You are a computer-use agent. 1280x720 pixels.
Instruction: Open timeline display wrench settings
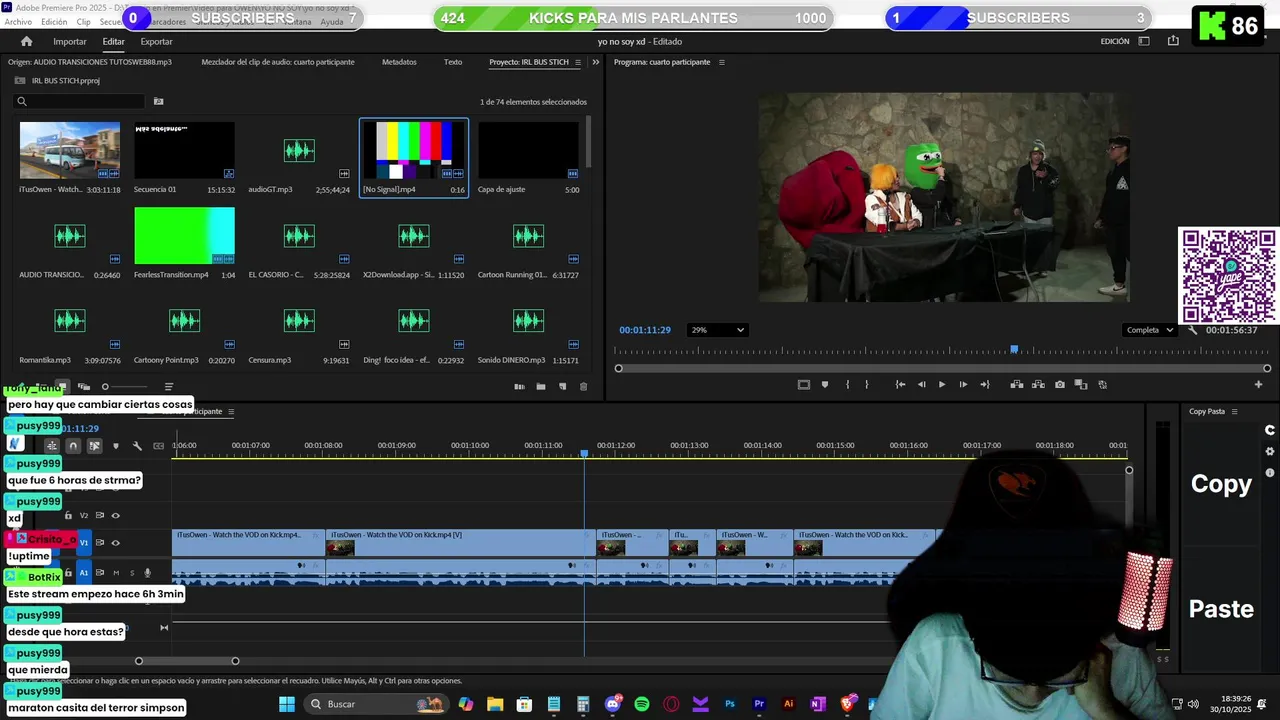[x=137, y=446]
